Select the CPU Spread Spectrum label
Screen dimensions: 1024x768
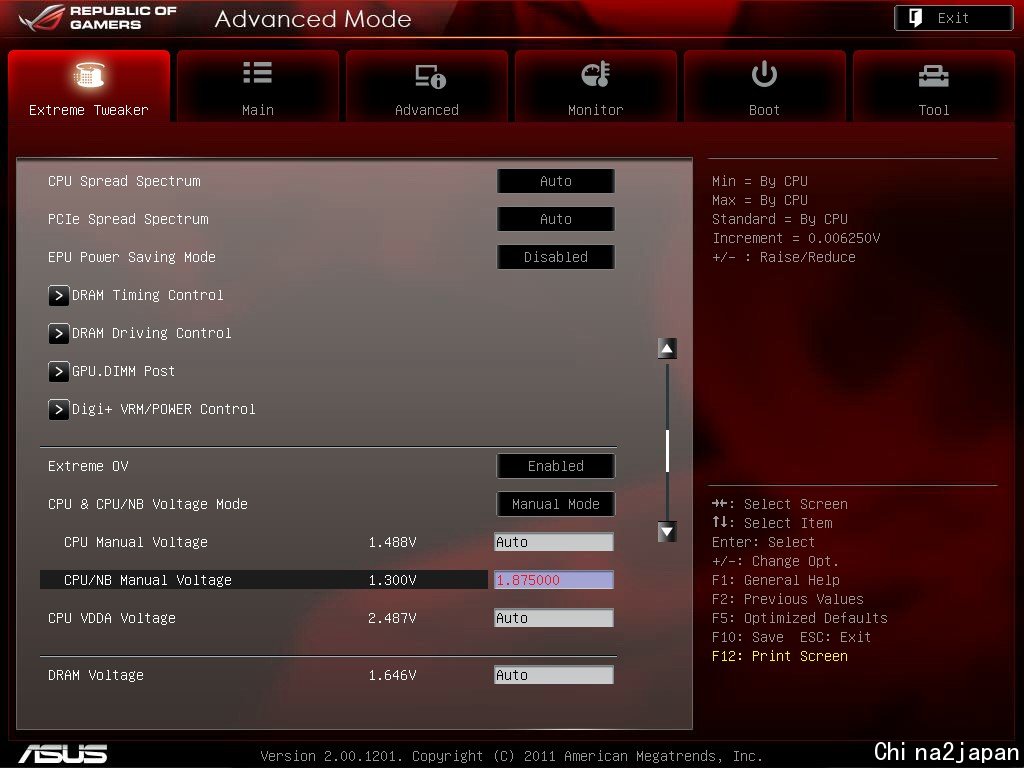pos(124,181)
